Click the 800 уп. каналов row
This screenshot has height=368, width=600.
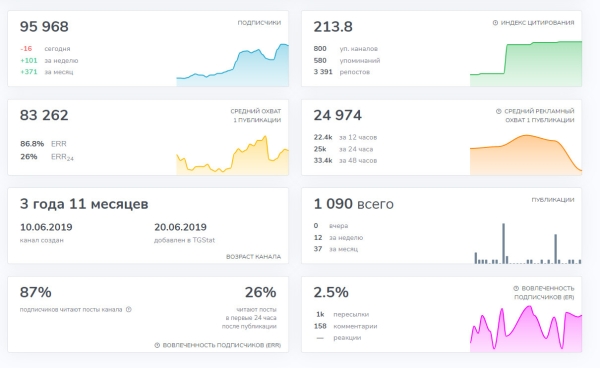pos(346,49)
